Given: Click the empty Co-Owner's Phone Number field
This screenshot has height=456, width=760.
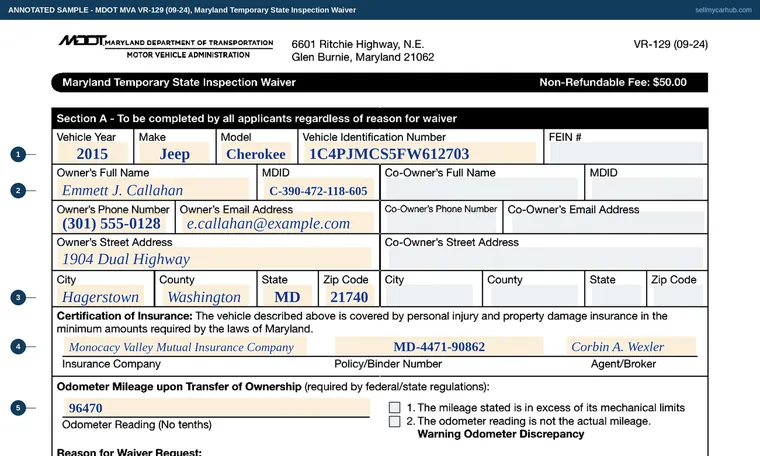Looking at the screenshot, I should tap(442, 222).
